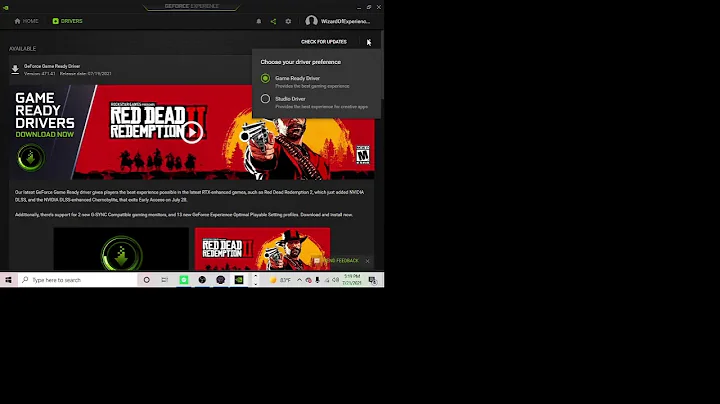Click Send Feedback
The width and height of the screenshot is (720, 404).
(337, 260)
